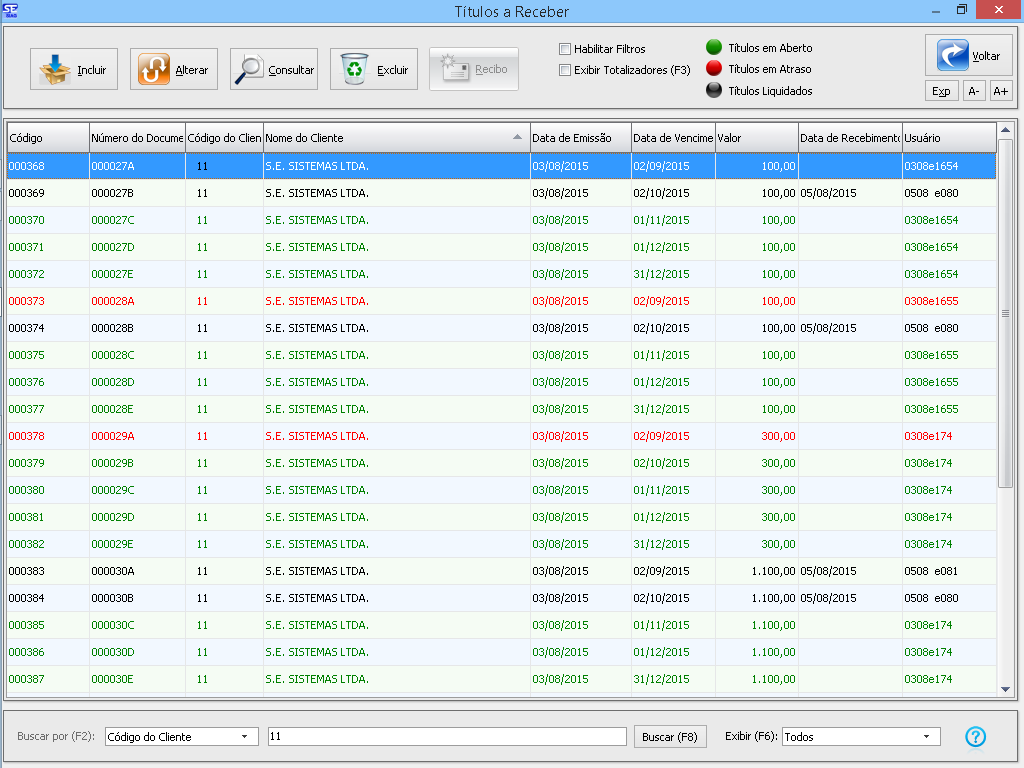Click the red Títulos em Atraso indicator
This screenshot has height=768, width=1024.
(x=714, y=69)
